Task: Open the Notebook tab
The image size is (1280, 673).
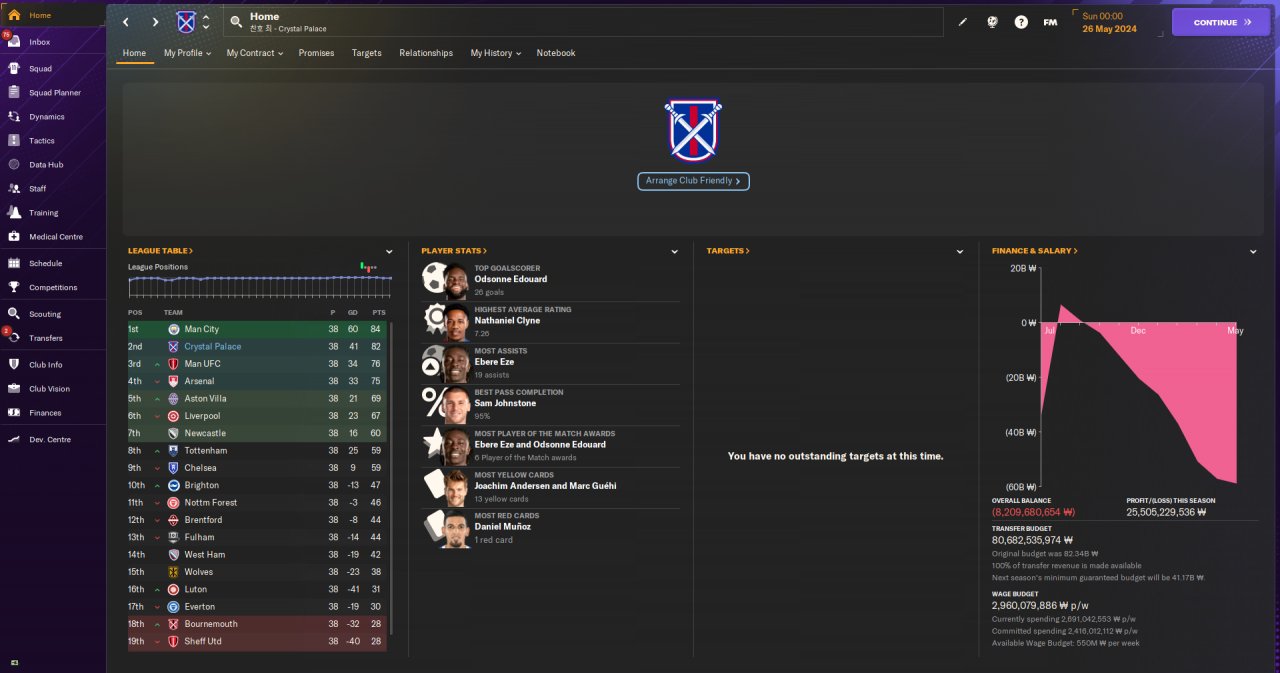Action: pyautogui.click(x=556, y=53)
